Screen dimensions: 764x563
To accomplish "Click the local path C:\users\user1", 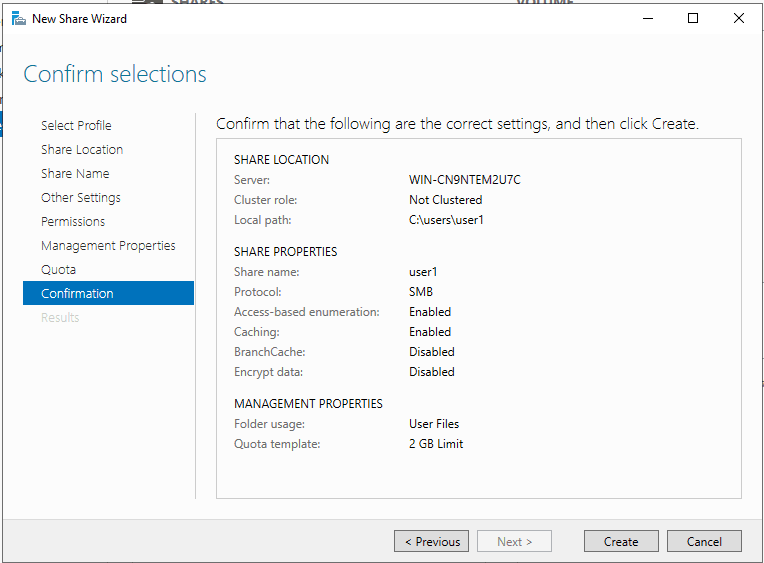I will (446, 220).
